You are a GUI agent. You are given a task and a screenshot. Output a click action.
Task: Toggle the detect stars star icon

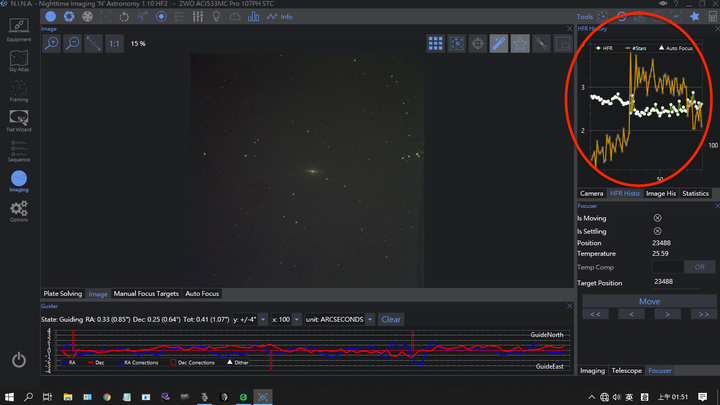point(520,44)
